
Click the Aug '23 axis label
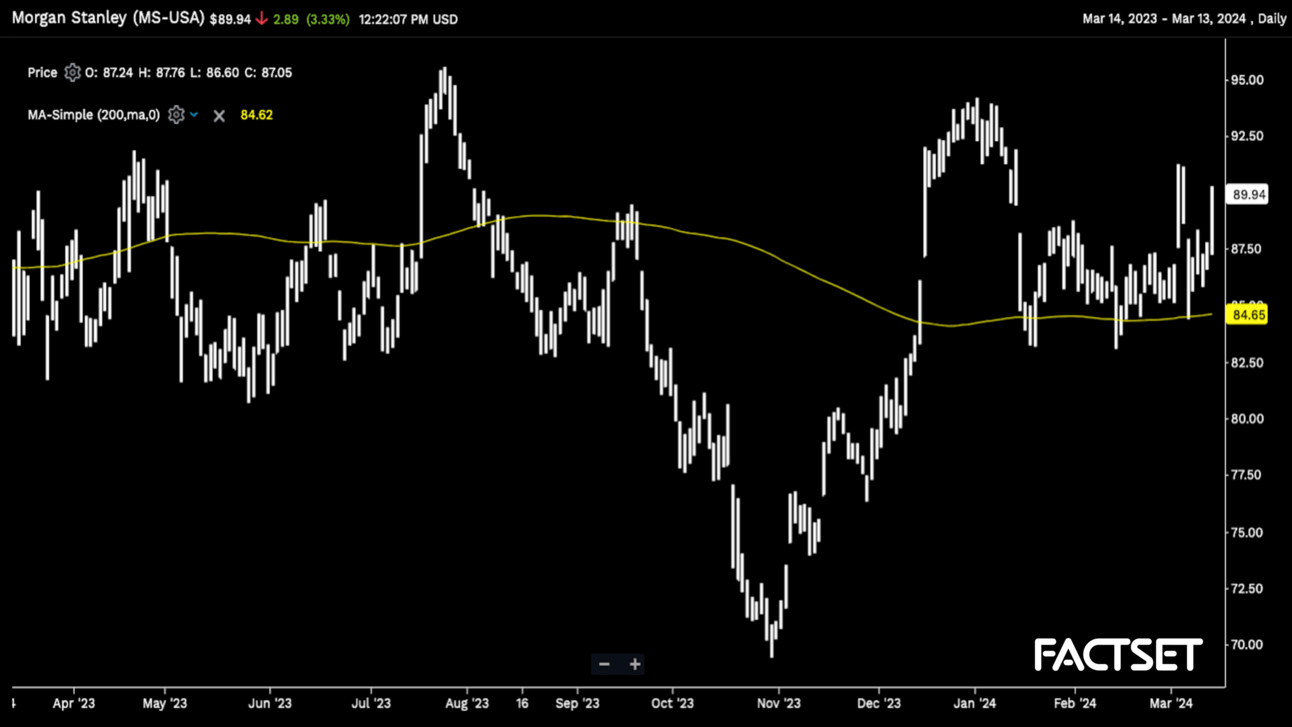pyautogui.click(x=467, y=703)
